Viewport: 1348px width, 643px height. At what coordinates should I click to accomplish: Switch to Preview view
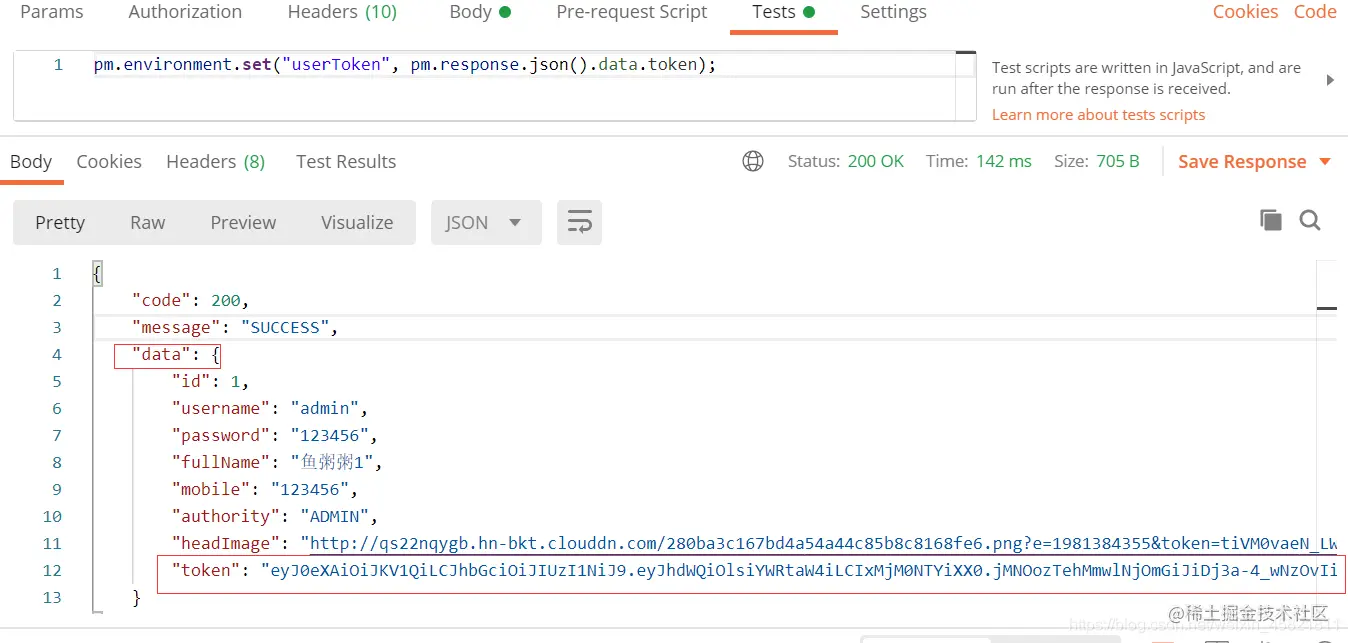243,223
